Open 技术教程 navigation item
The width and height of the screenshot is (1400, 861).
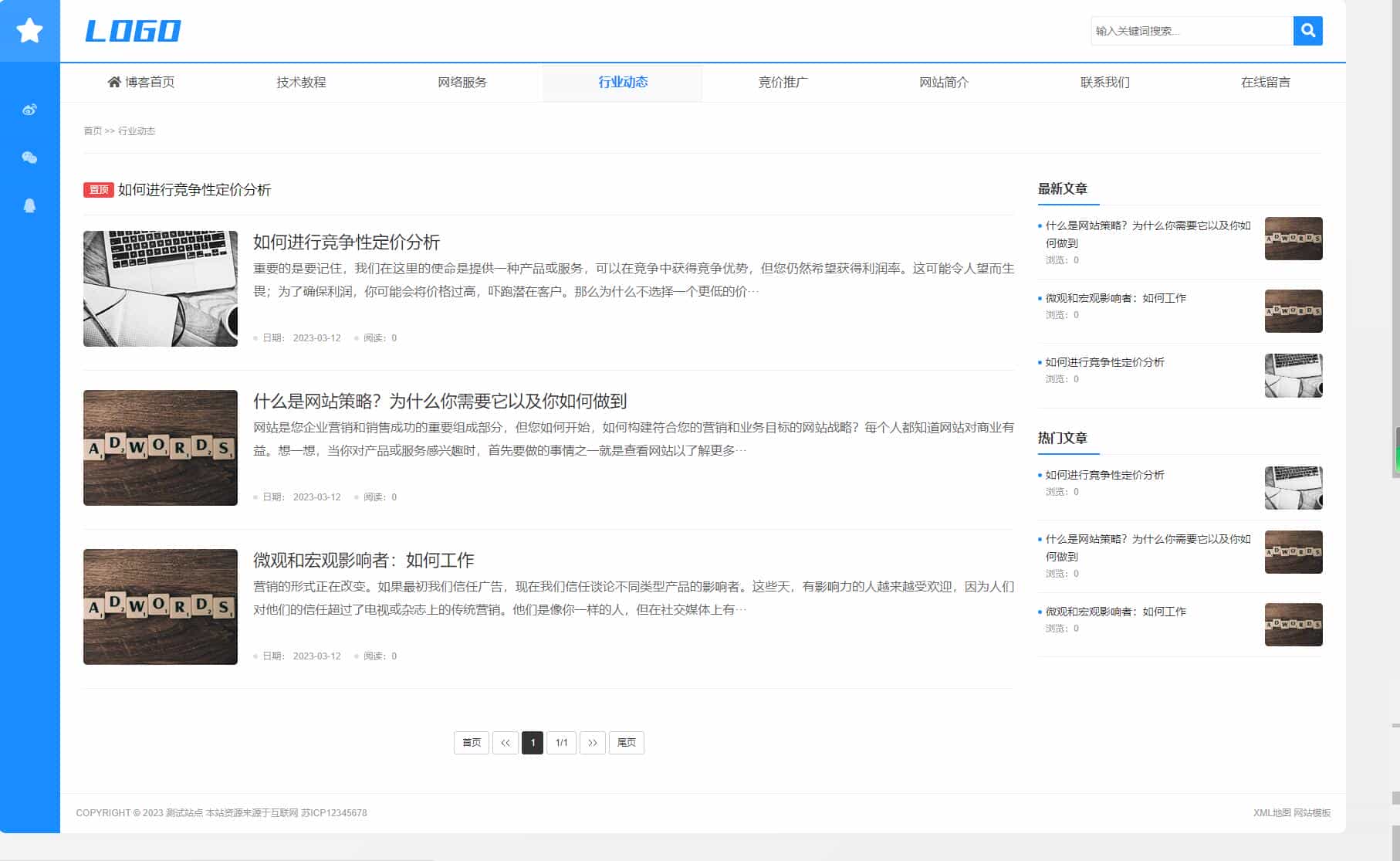tap(301, 82)
